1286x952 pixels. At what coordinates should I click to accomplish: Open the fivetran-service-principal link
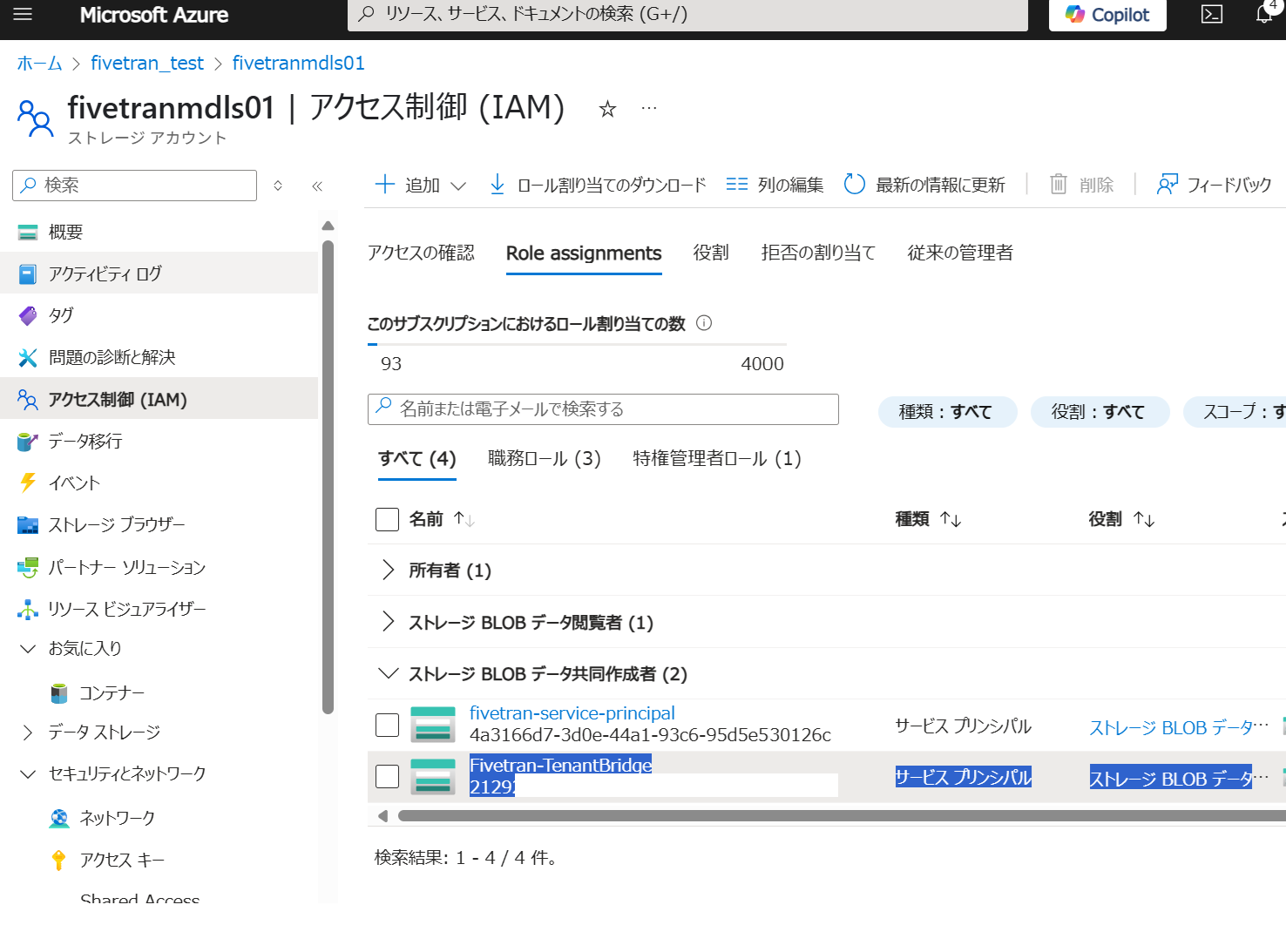pyautogui.click(x=572, y=713)
